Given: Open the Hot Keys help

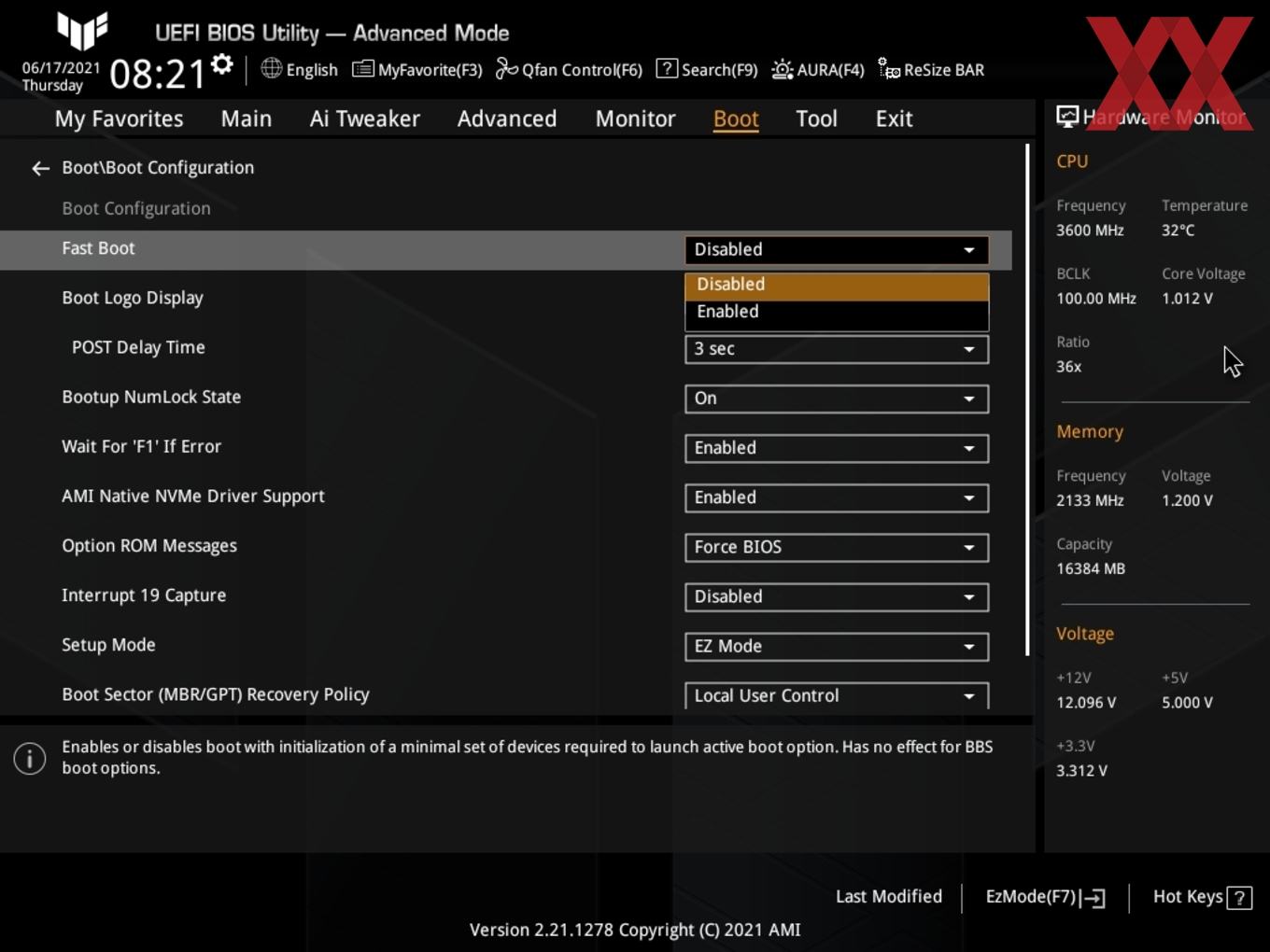Looking at the screenshot, I should (x=1202, y=897).
